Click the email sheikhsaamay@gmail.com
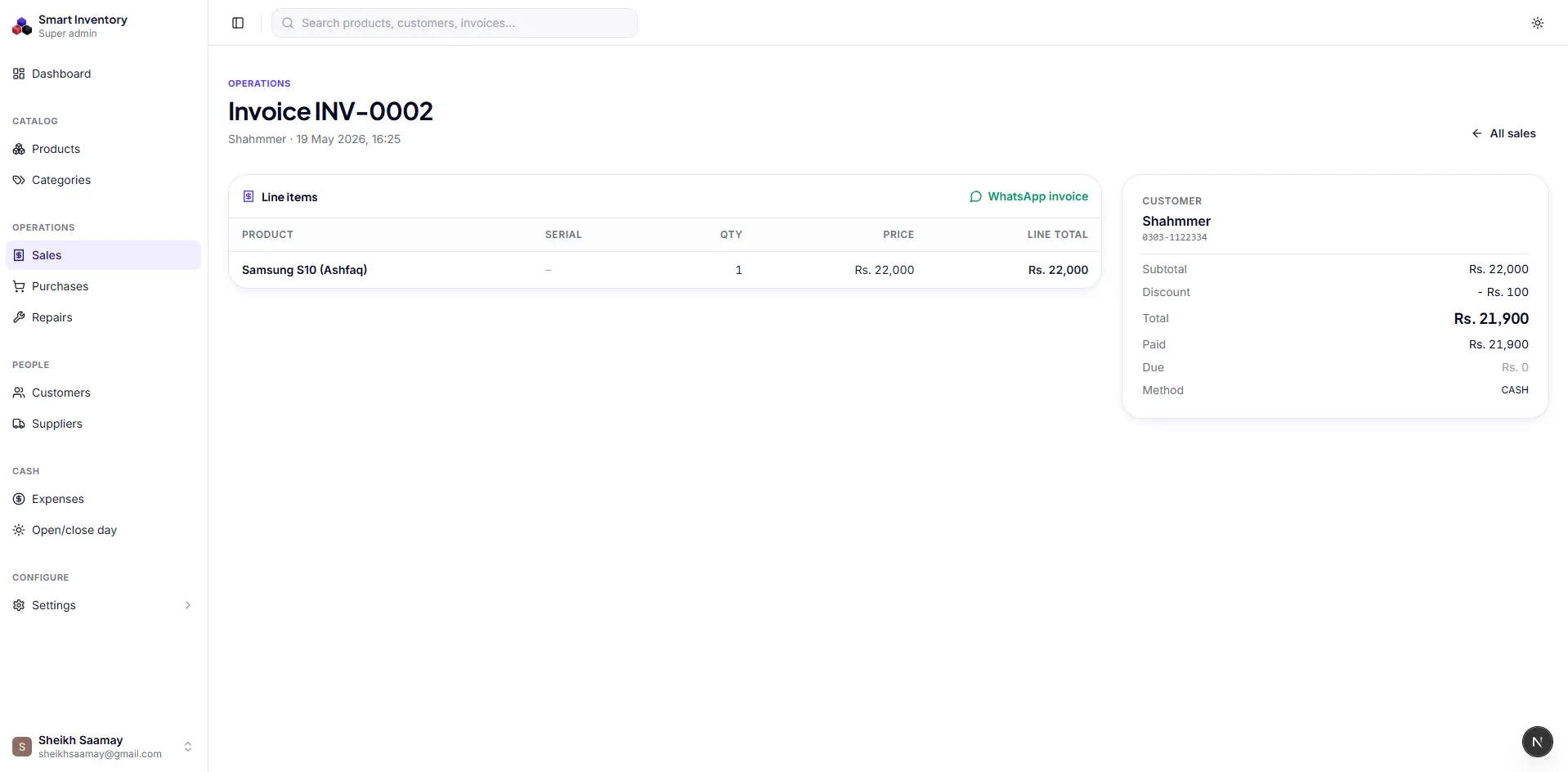 100,754
